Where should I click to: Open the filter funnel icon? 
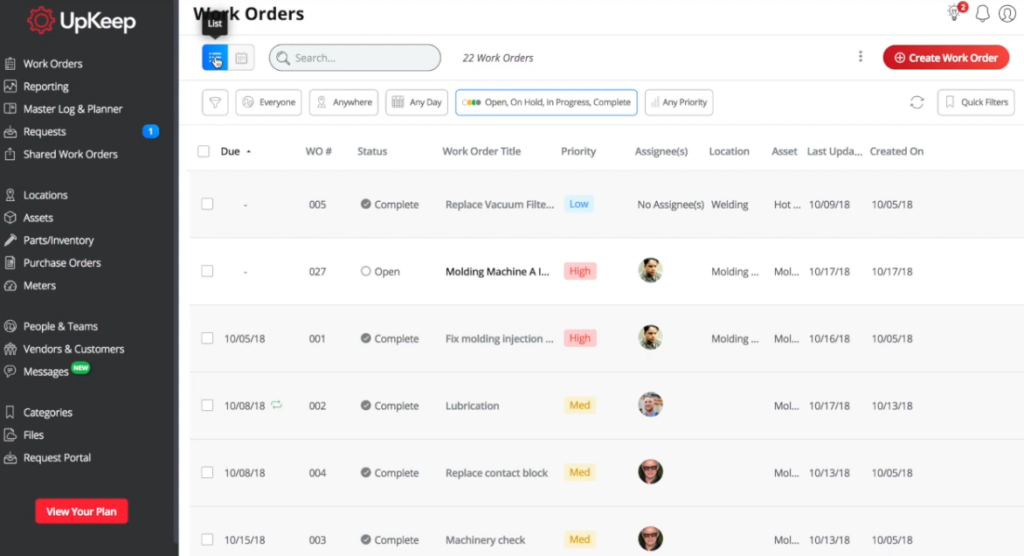tap(214, 102)
